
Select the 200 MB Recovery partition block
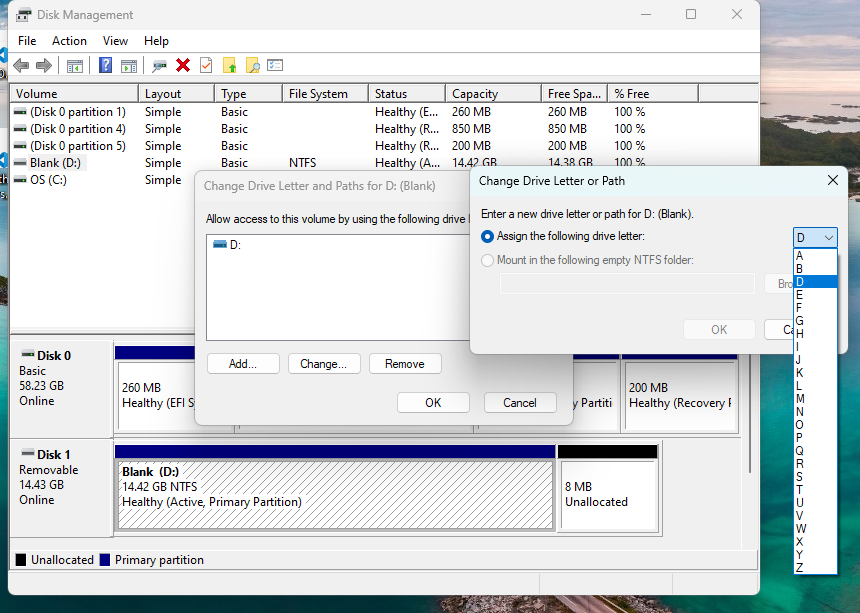click(680, 395)
